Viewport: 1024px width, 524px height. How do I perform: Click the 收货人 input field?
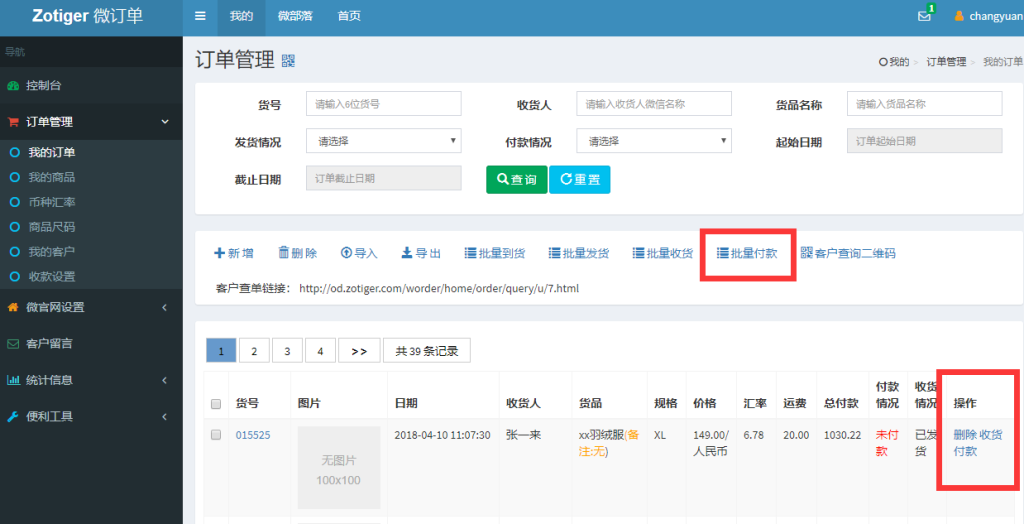click(x=654, y=104)
